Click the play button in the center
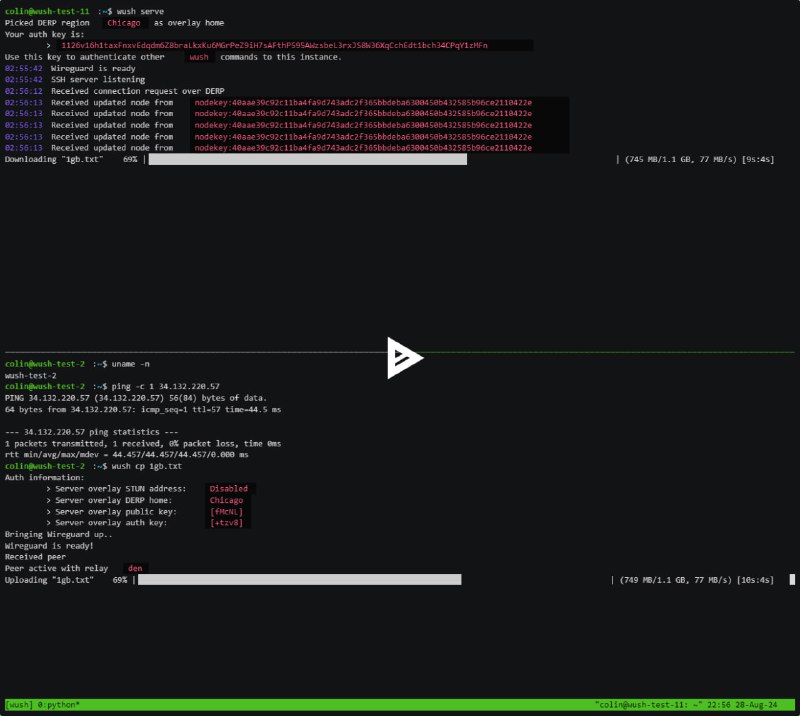The image size is (800, 716). tap(405, 358)
